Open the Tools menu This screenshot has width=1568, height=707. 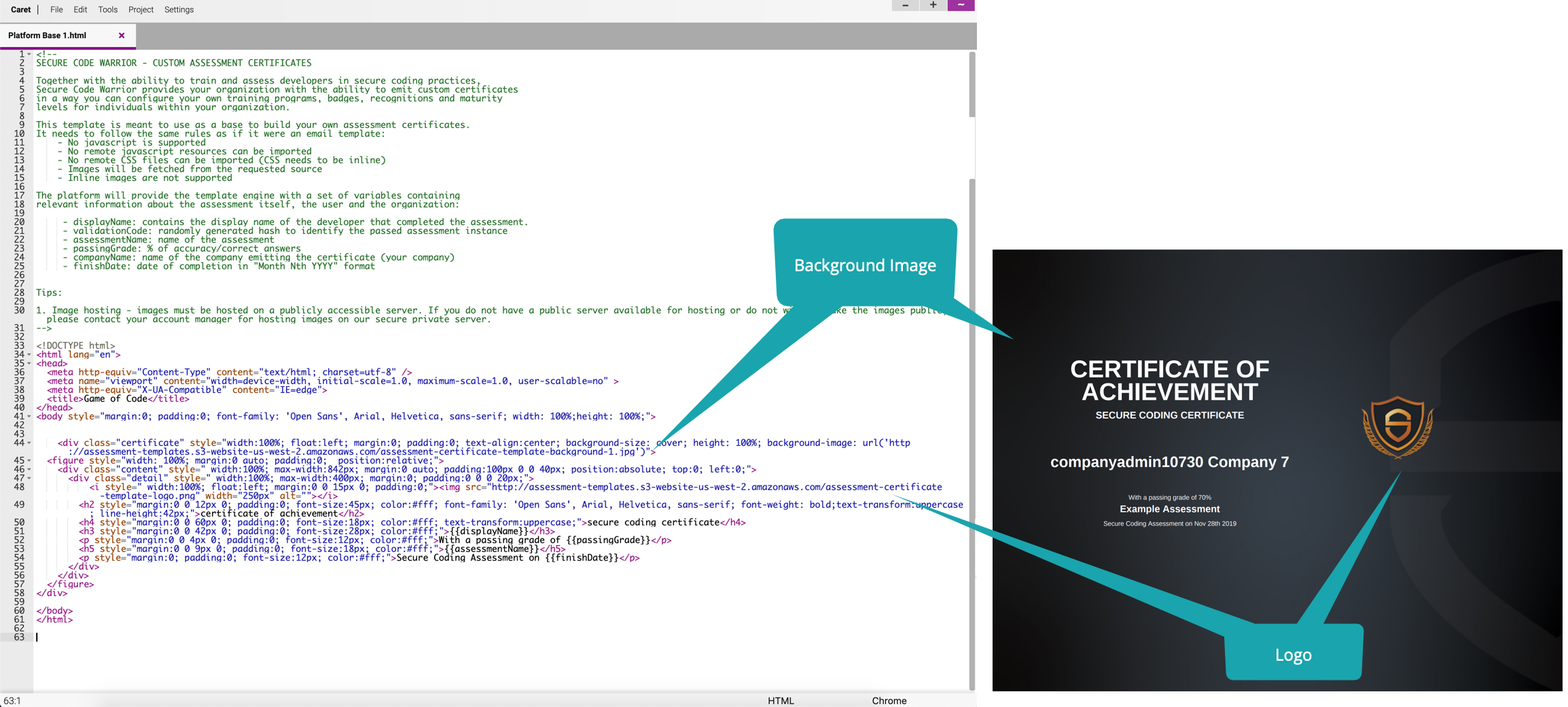coord(107,9)
